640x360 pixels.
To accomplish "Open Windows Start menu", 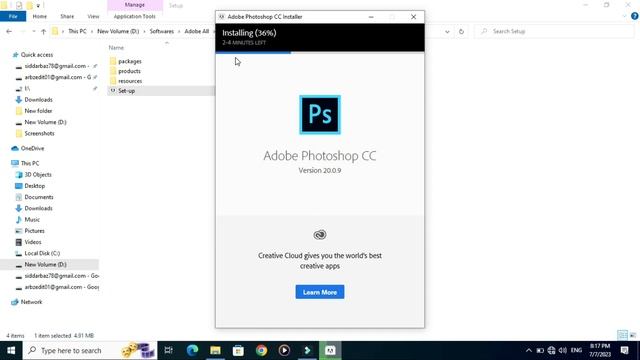I will pos(11,351).
